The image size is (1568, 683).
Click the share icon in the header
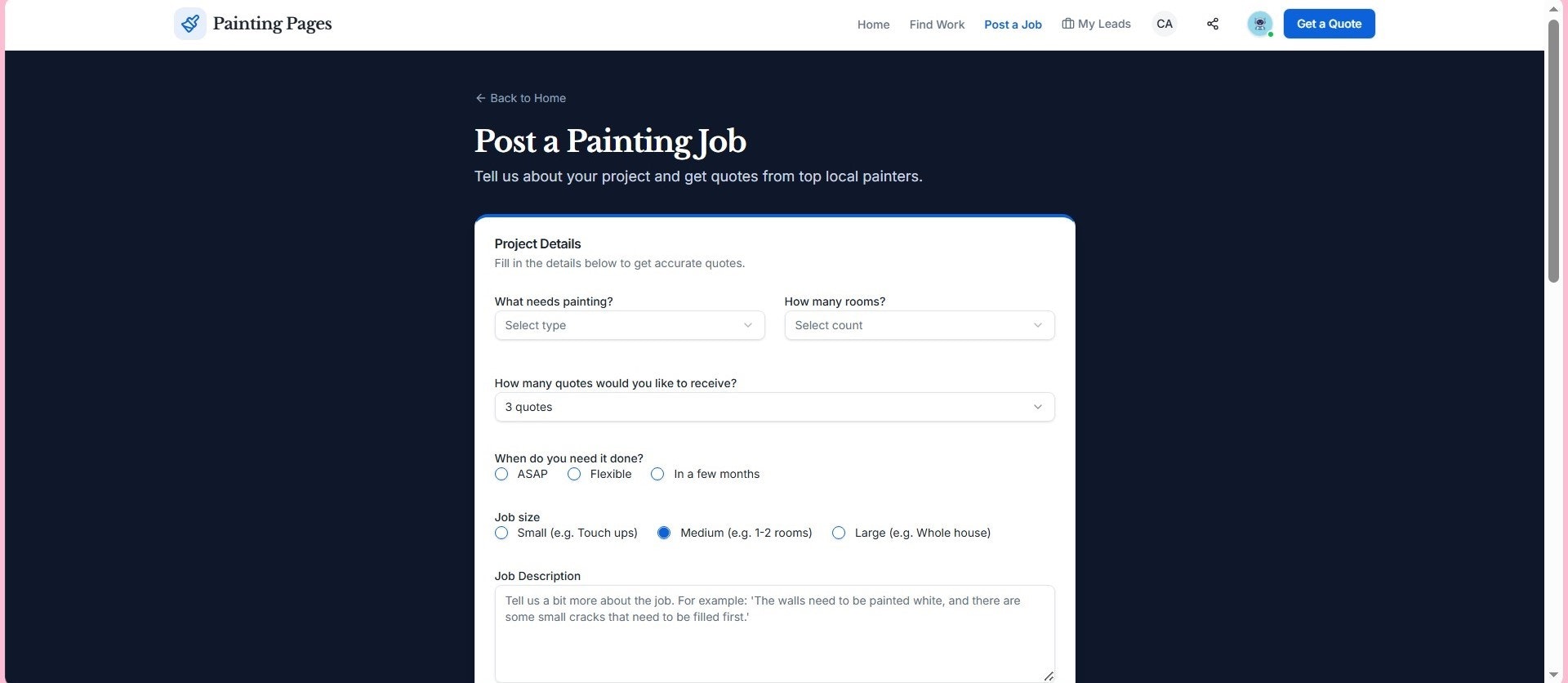(x=1212, y=24)
